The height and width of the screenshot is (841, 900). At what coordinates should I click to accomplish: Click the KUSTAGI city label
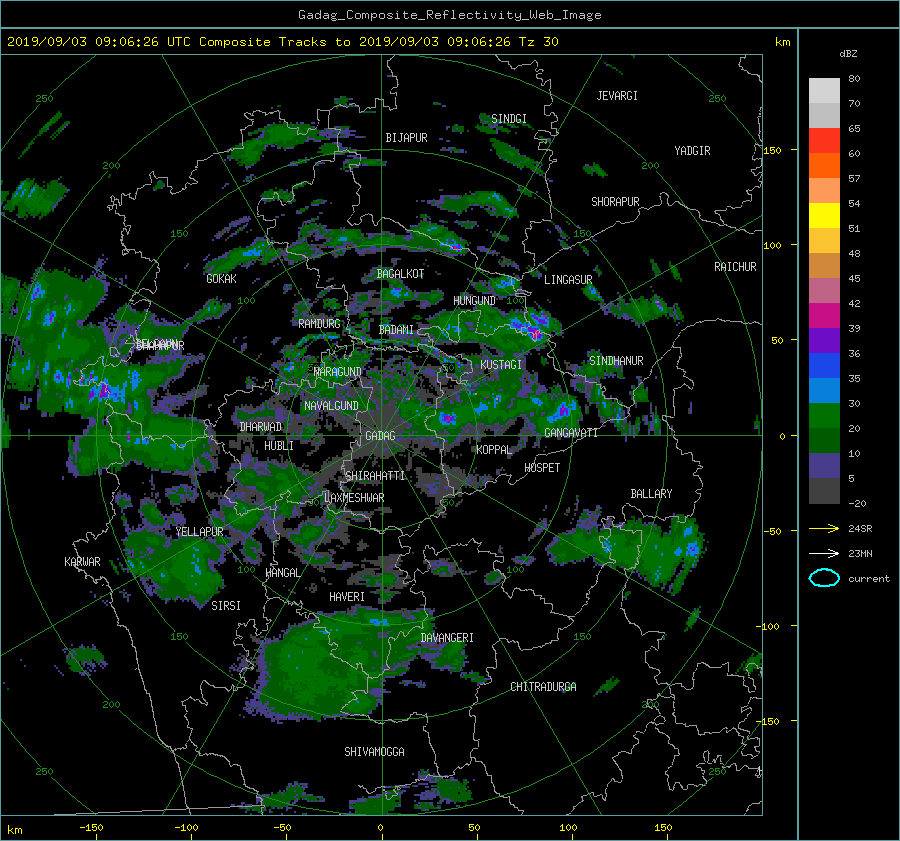501,365
